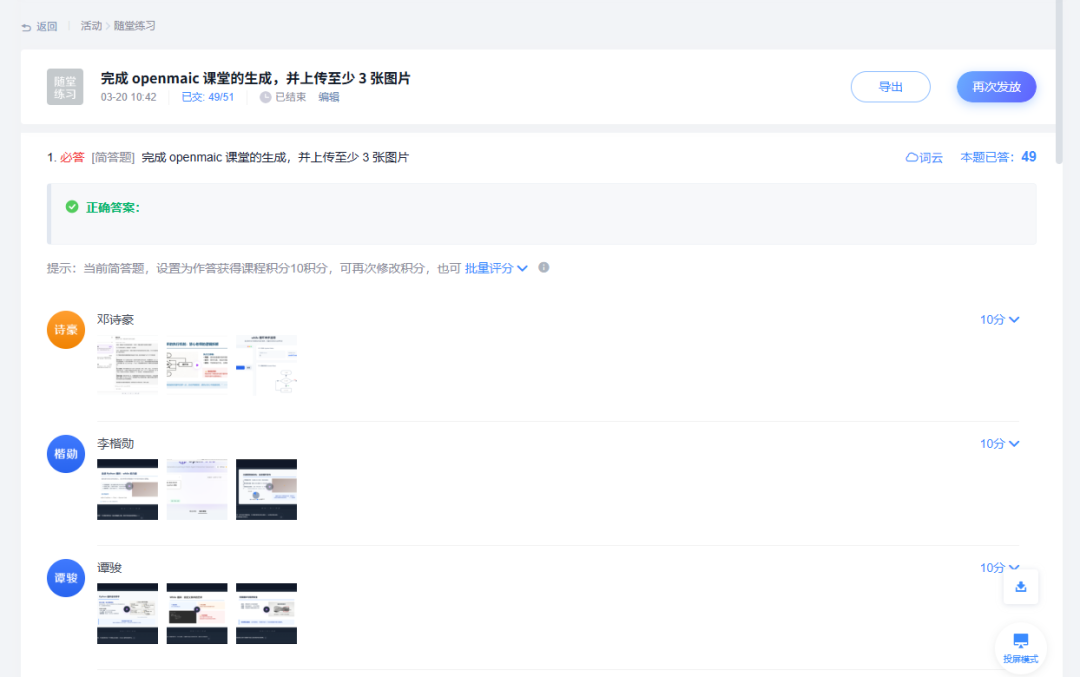
Task: Open 邓诗豪's 10分 score dropdown
Action: 999,320
